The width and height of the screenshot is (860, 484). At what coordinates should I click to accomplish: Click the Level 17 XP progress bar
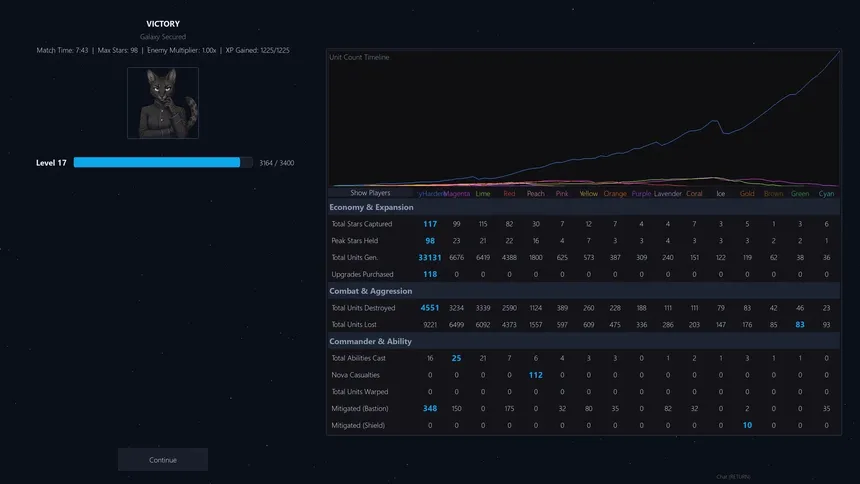pyautogui.click(x=163, y=162)
